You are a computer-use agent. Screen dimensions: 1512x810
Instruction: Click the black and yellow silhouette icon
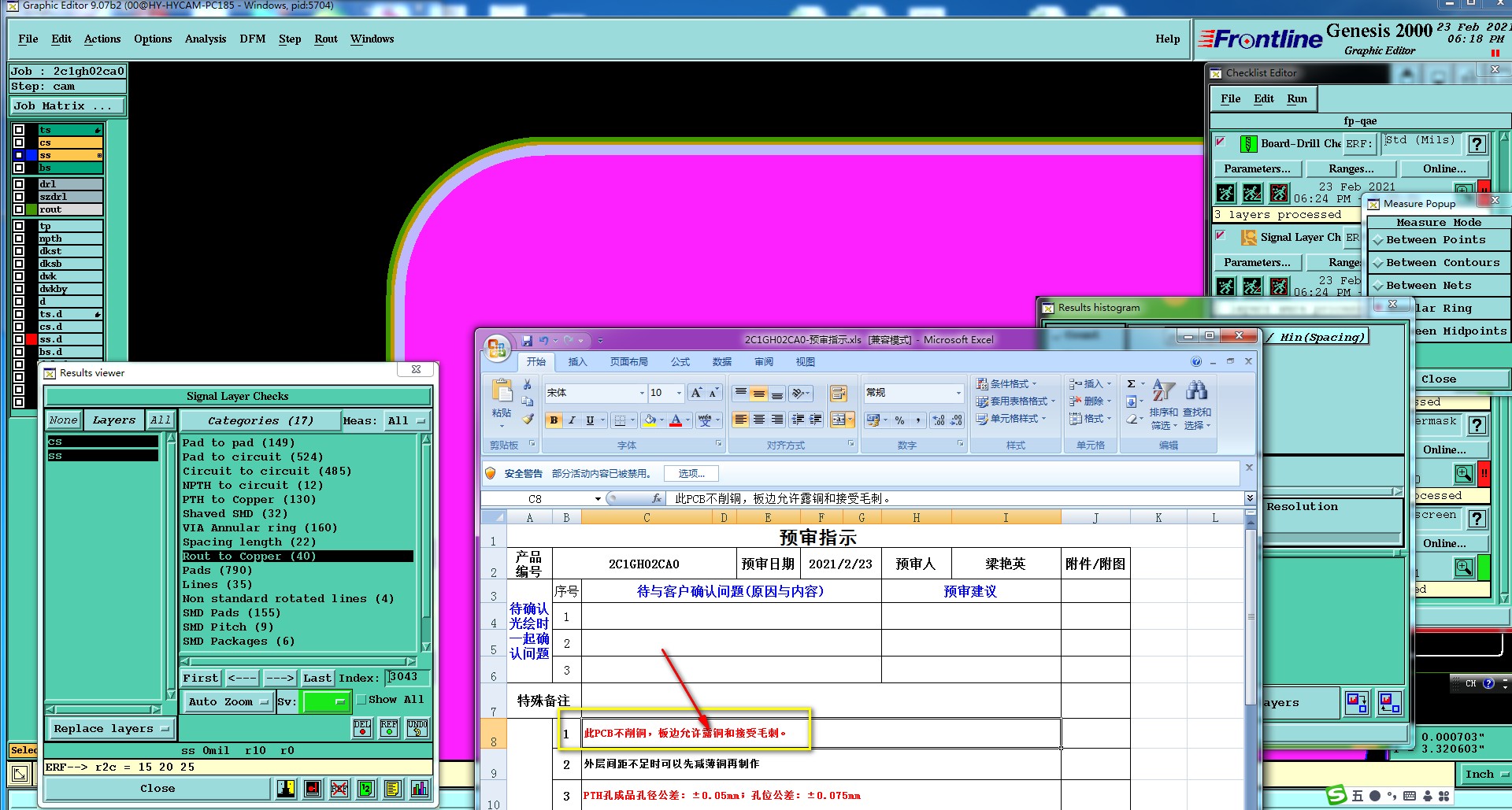286,788
